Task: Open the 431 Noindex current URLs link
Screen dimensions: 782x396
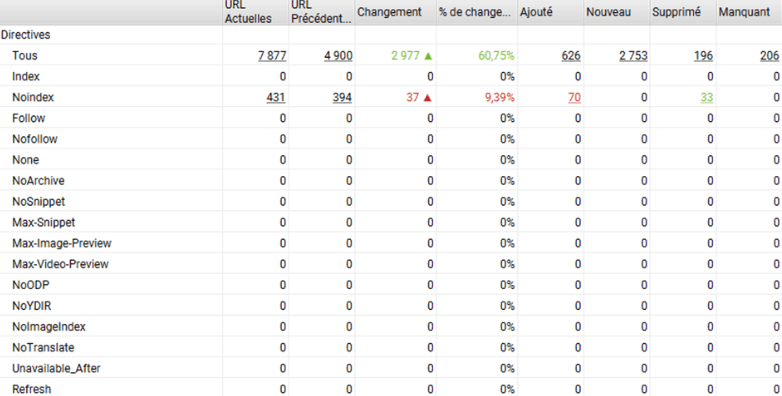Action: coord(276,97)
